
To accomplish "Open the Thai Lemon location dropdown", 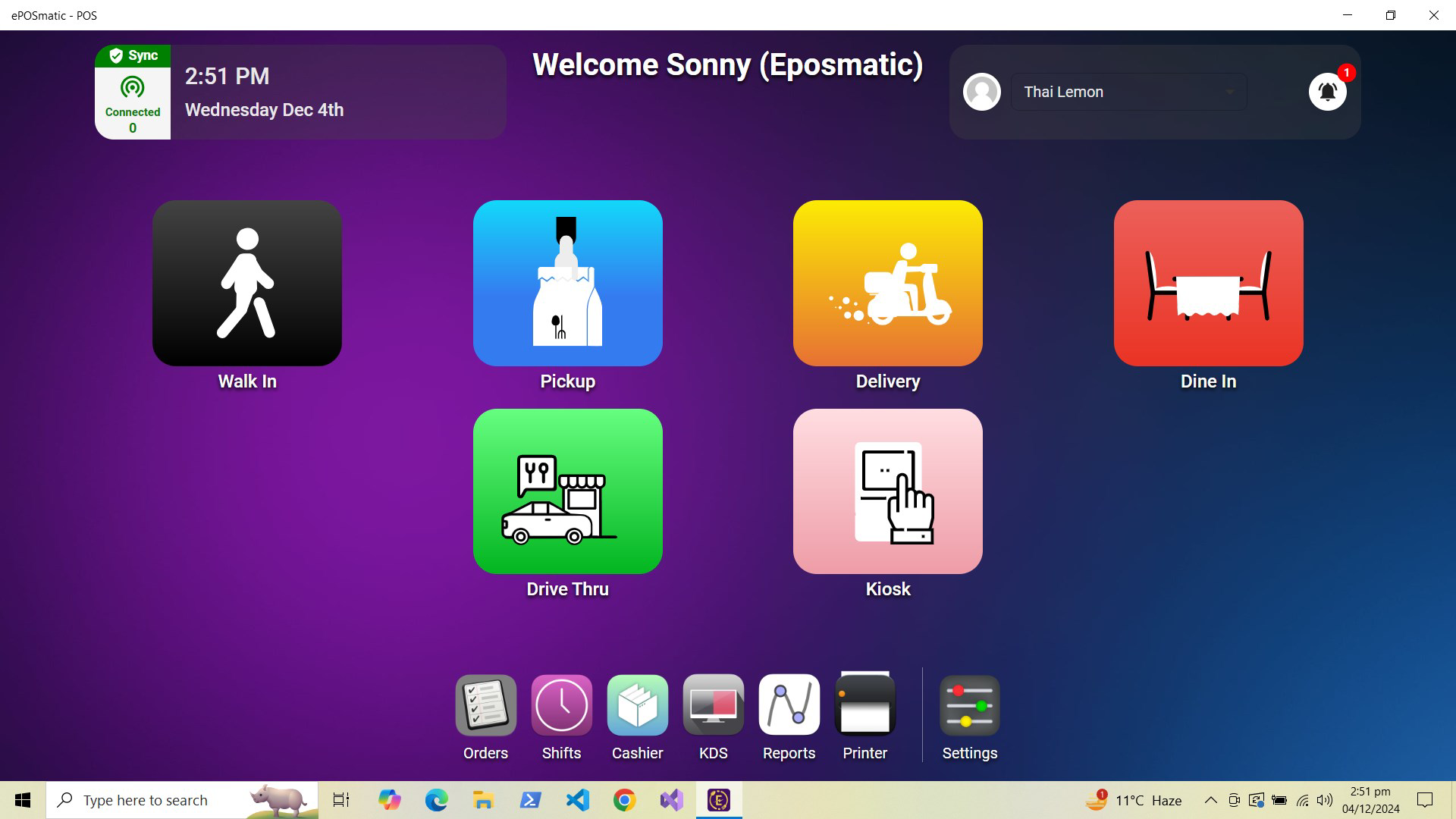I will 1128,91.
